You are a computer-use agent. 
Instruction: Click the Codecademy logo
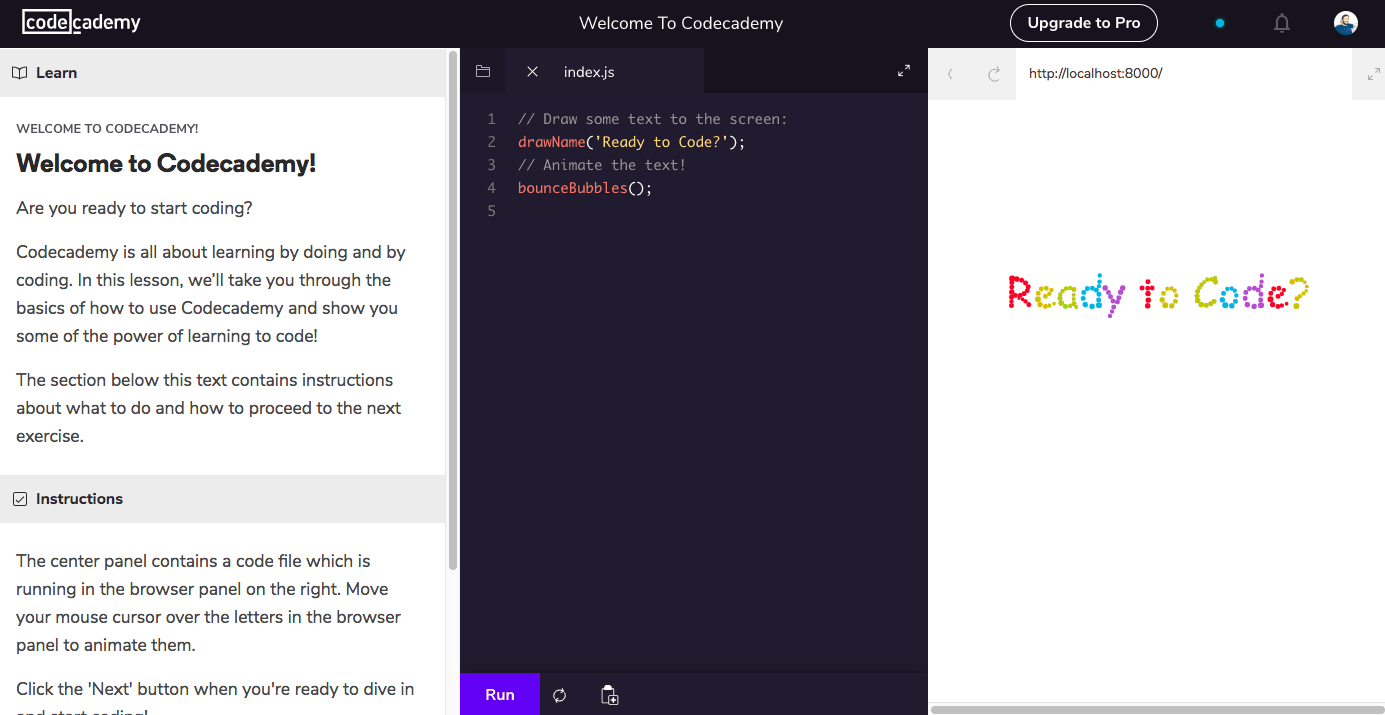[x=81, y=23]
